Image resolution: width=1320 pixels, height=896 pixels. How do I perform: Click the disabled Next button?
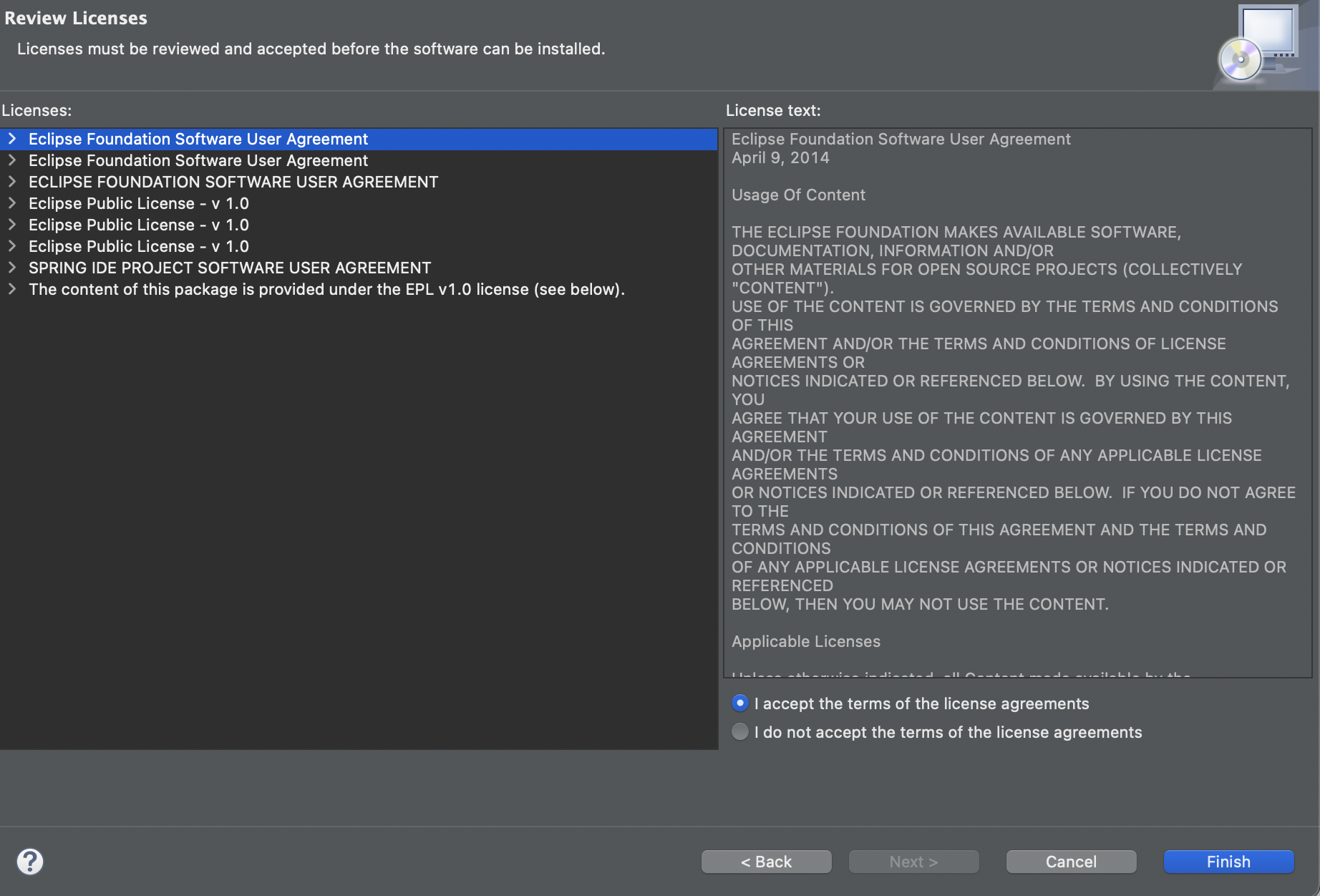click(913, 862)
